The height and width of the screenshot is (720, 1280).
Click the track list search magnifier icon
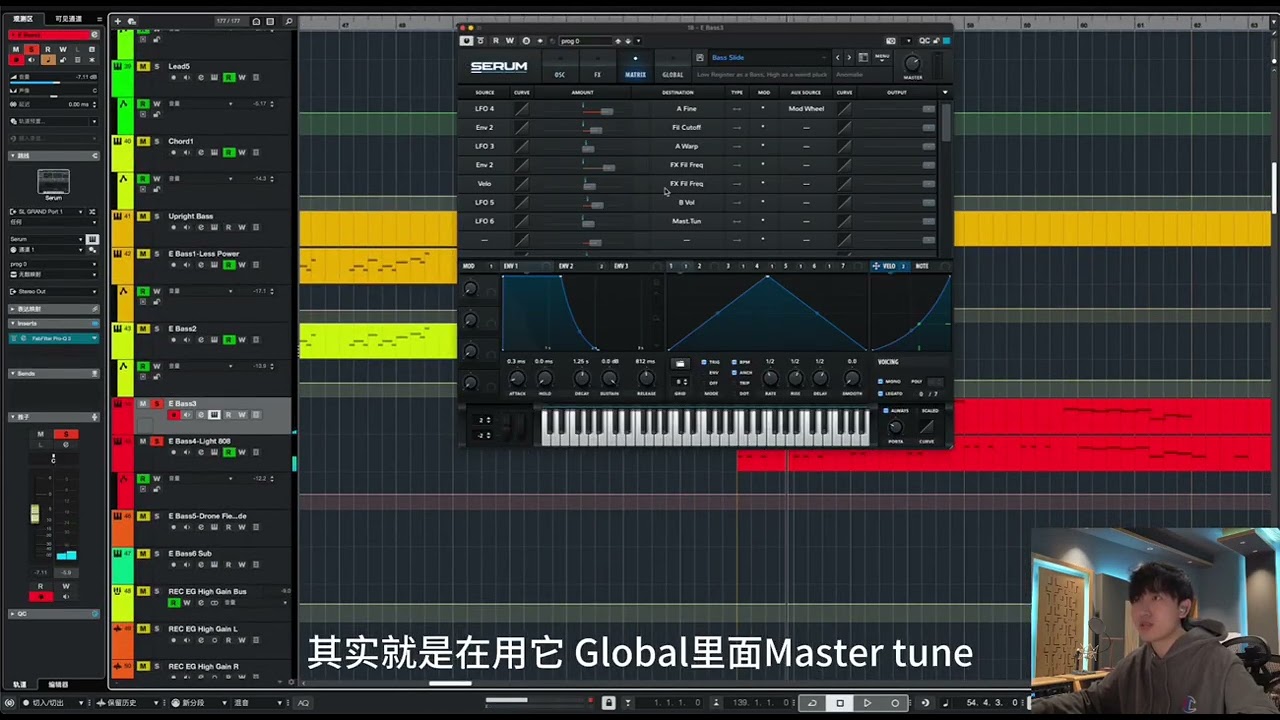point(289,21)
